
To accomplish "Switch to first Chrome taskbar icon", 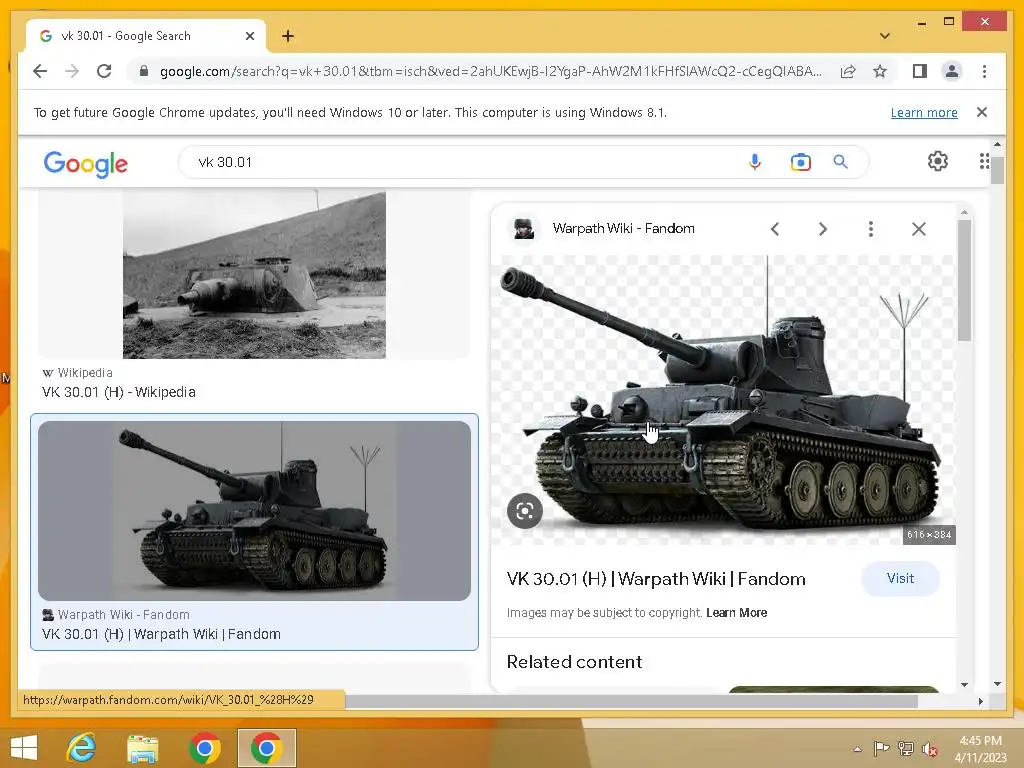I will click(204, 748).
